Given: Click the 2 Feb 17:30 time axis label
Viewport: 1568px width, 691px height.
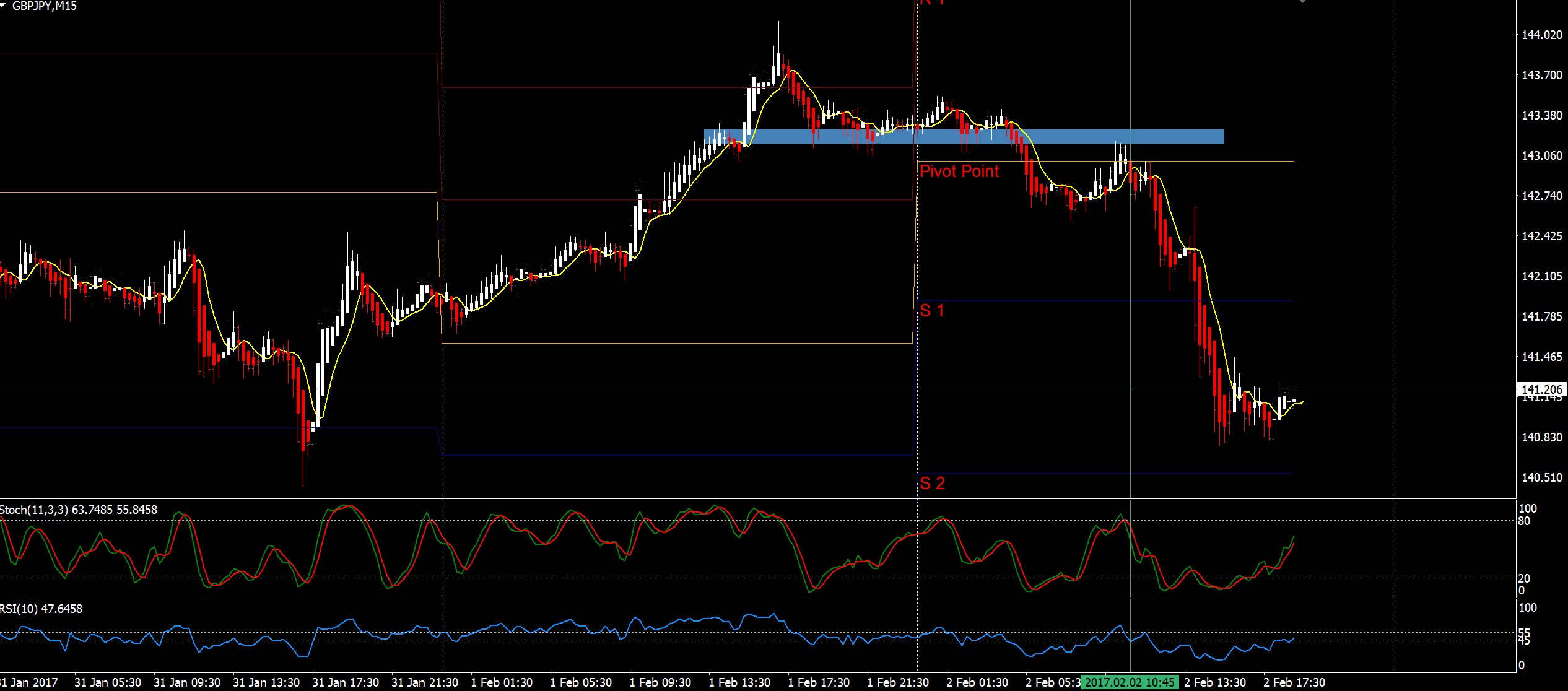Looking at the screenshot, I should [x=1294, y=682].
